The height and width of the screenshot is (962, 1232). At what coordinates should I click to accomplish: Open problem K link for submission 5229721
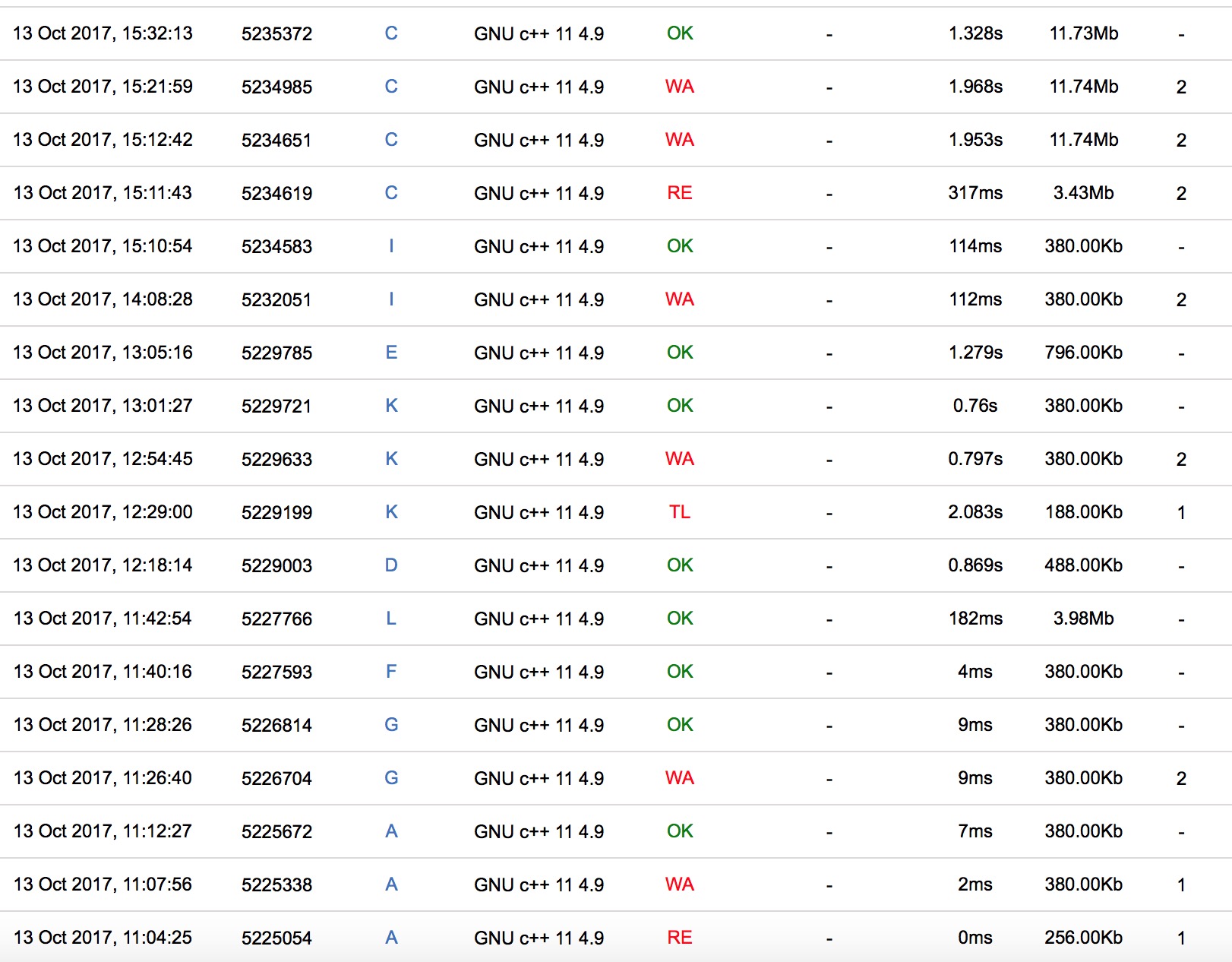pos(391,406)
